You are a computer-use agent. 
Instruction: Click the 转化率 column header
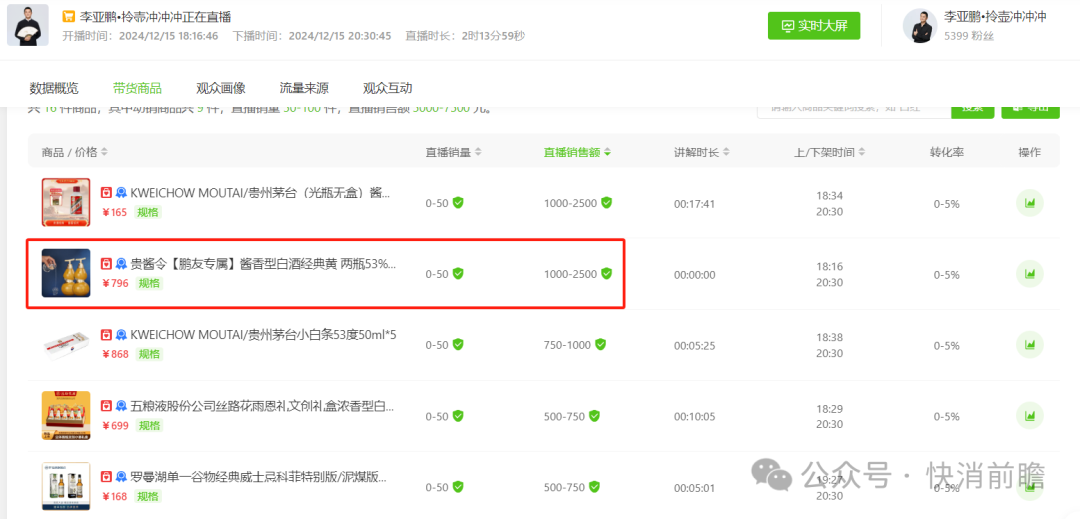(946, 152)
